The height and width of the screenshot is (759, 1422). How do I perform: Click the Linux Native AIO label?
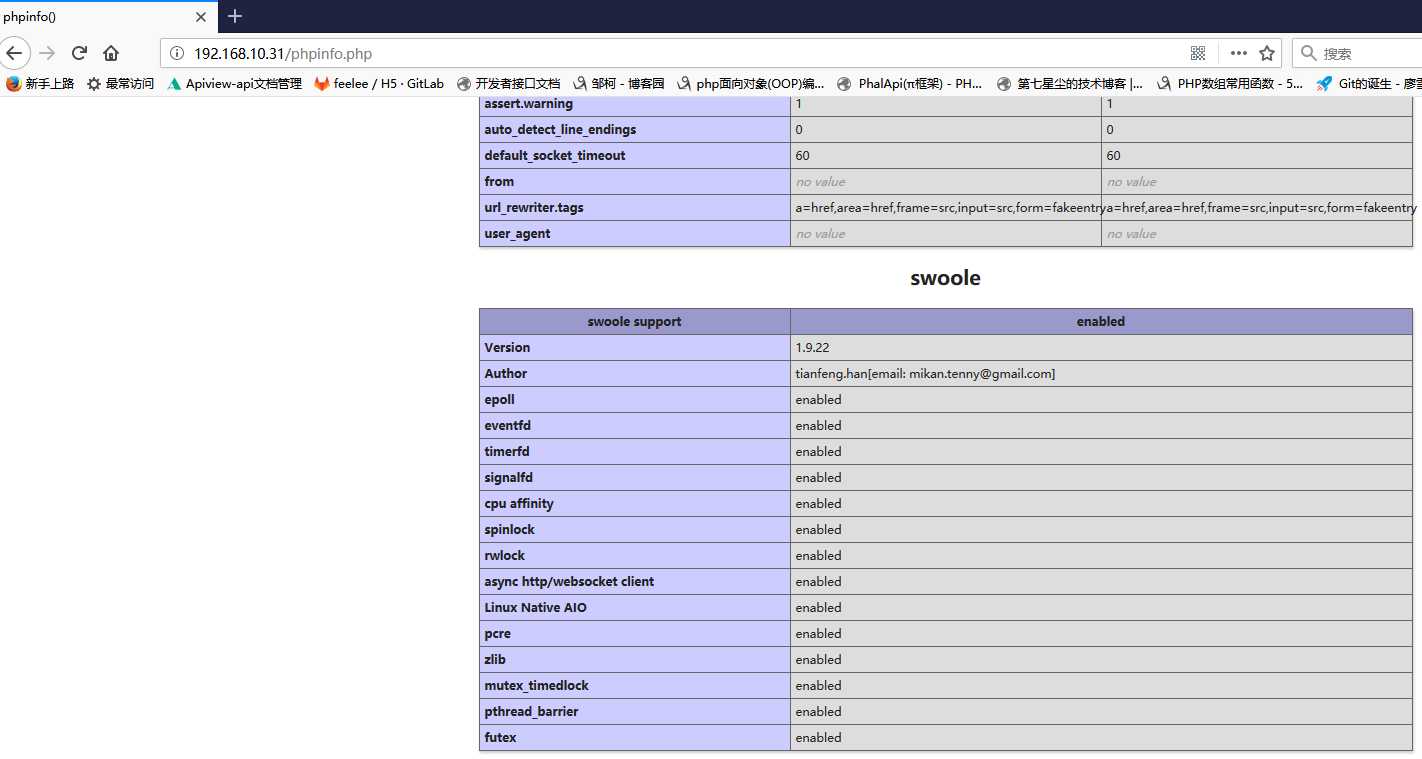[x=535, y=607]
